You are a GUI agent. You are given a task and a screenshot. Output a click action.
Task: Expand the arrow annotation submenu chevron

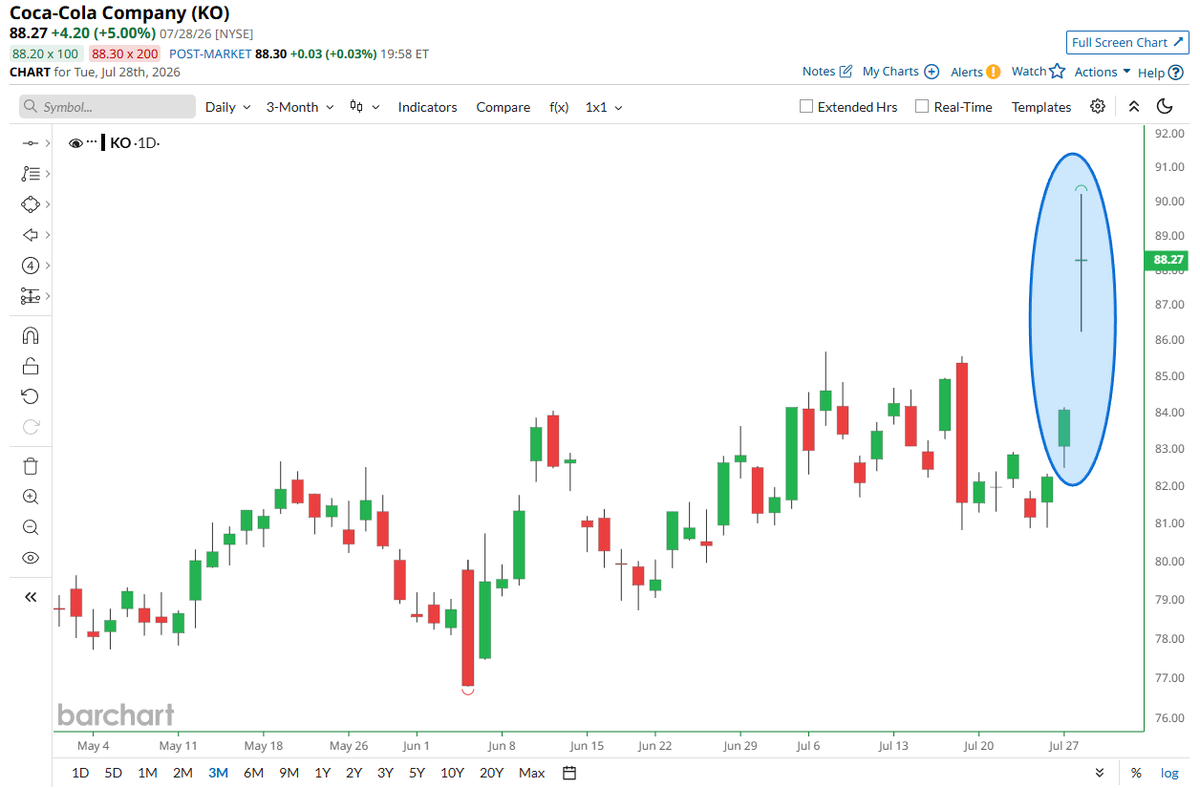coord(47,235)
